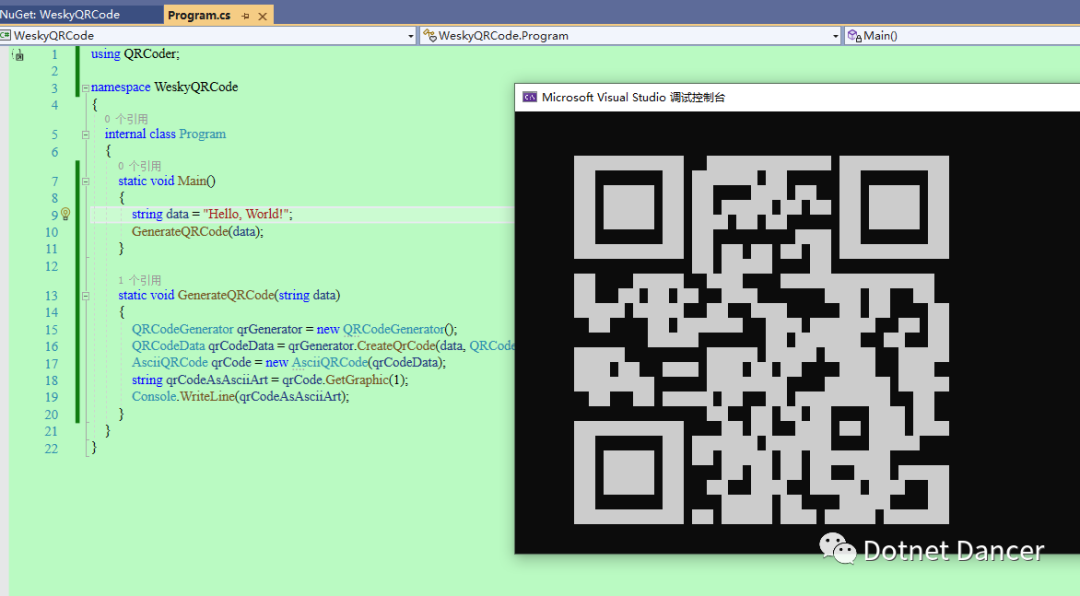
Task: Click the class icon beside WeskyQRCode.Program
Action: 430,35
